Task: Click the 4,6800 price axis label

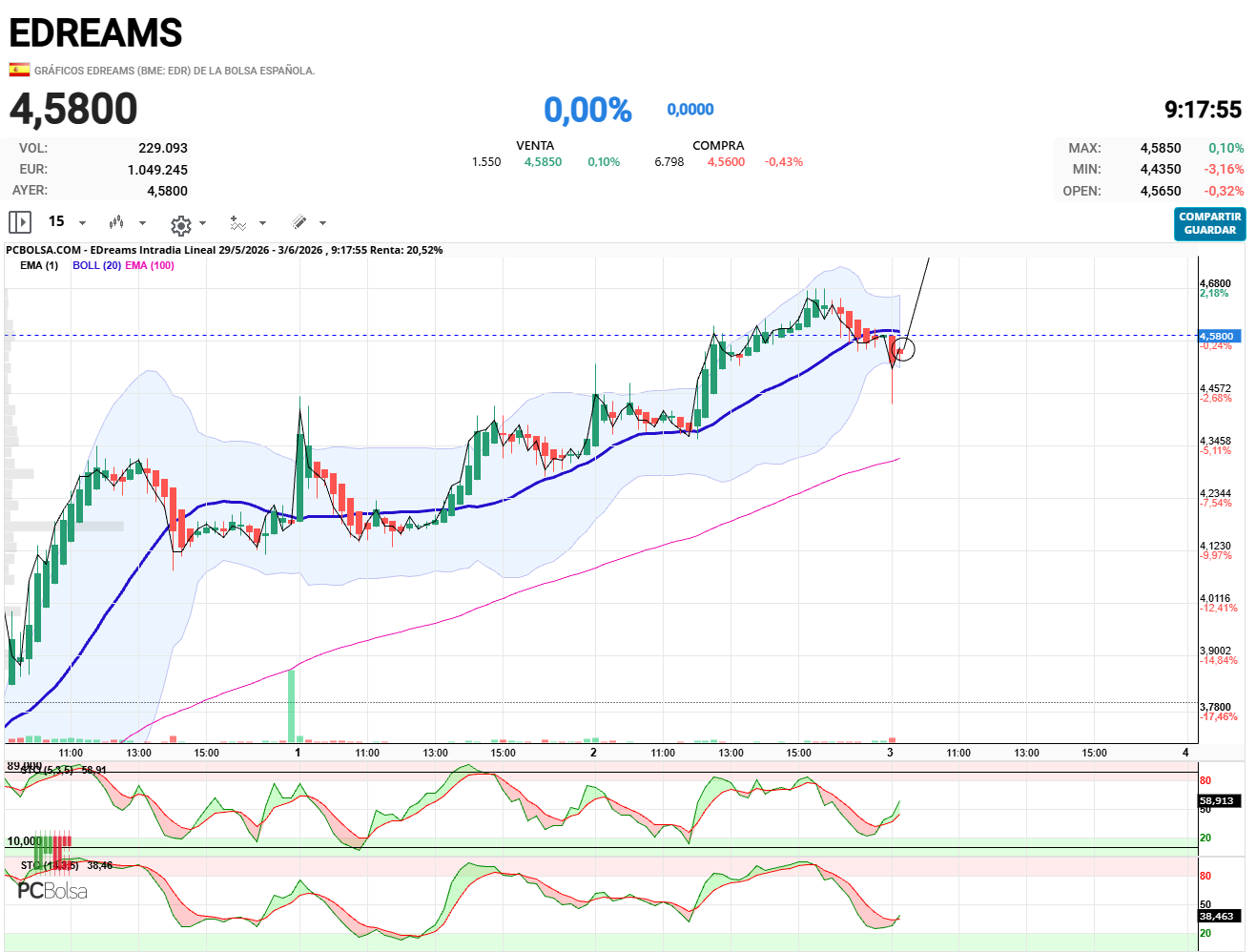Action: point(1215,283)
